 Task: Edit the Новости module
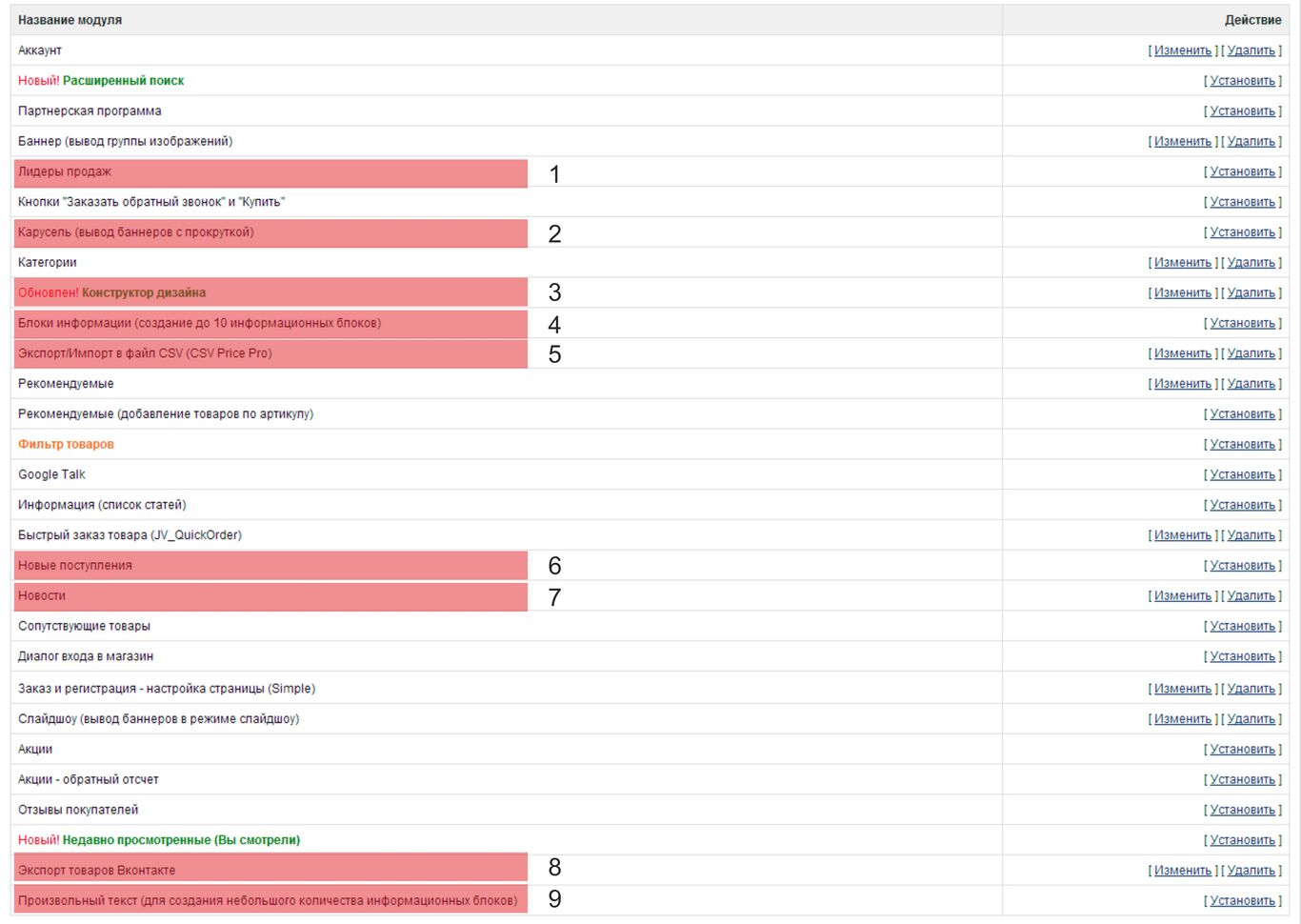[x=1182, y=596]
